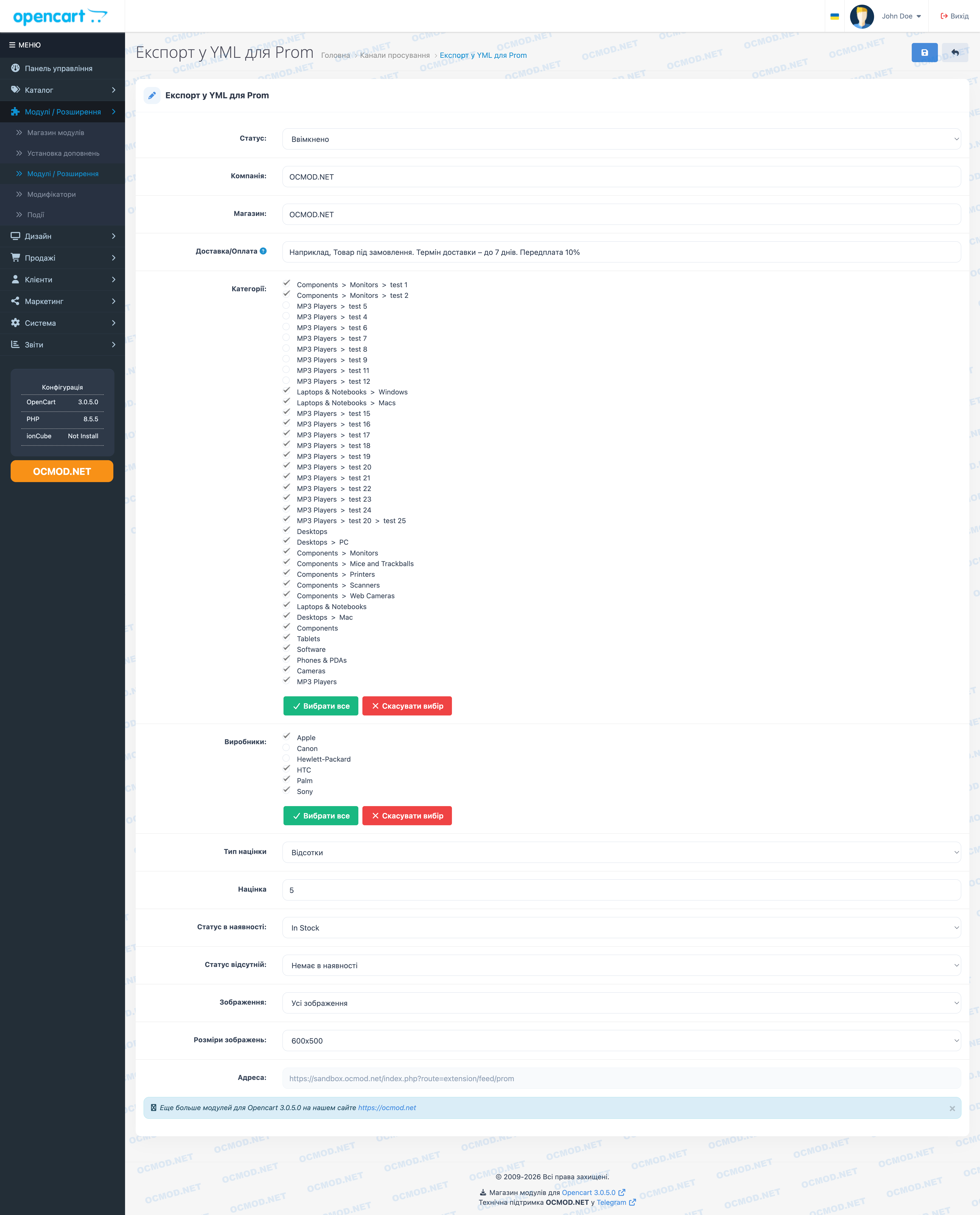Open the Статус dropdown

[621, 139]
